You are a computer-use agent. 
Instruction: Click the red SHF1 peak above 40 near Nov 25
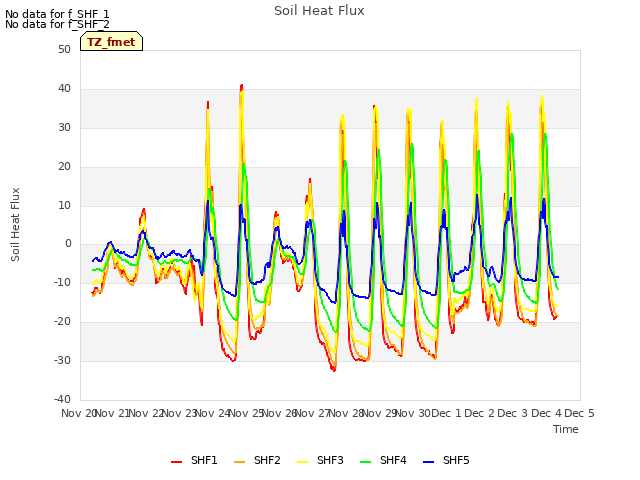(242, 86)
